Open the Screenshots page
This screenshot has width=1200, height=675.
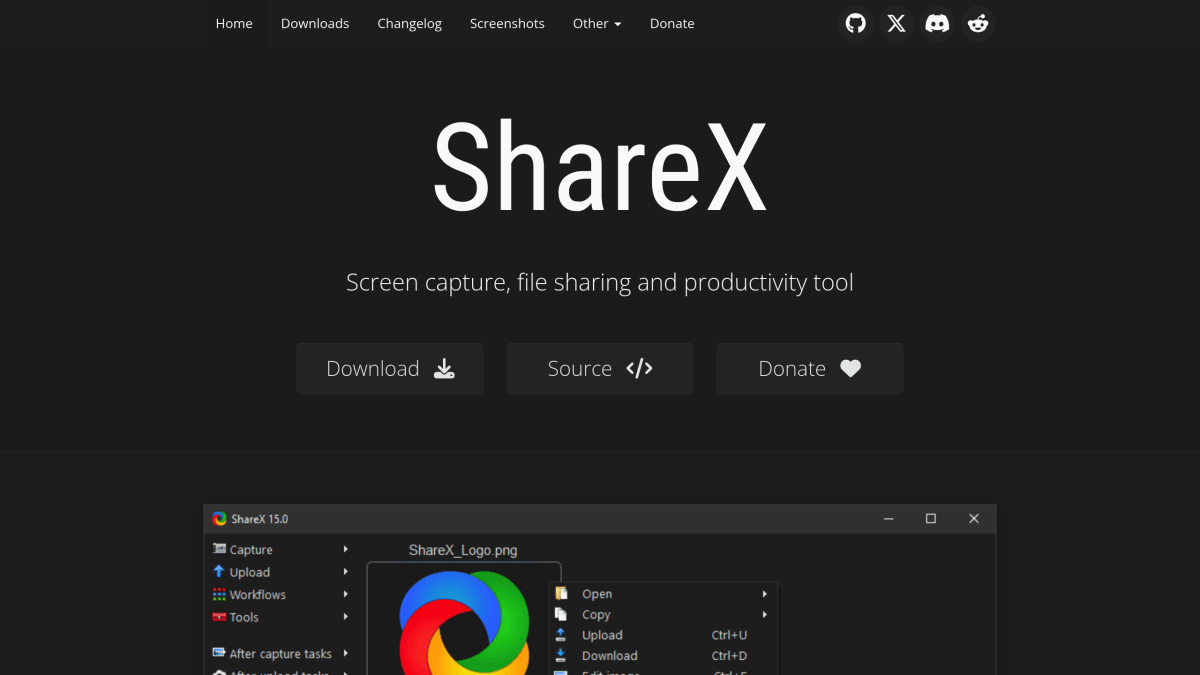pos(507,23)
